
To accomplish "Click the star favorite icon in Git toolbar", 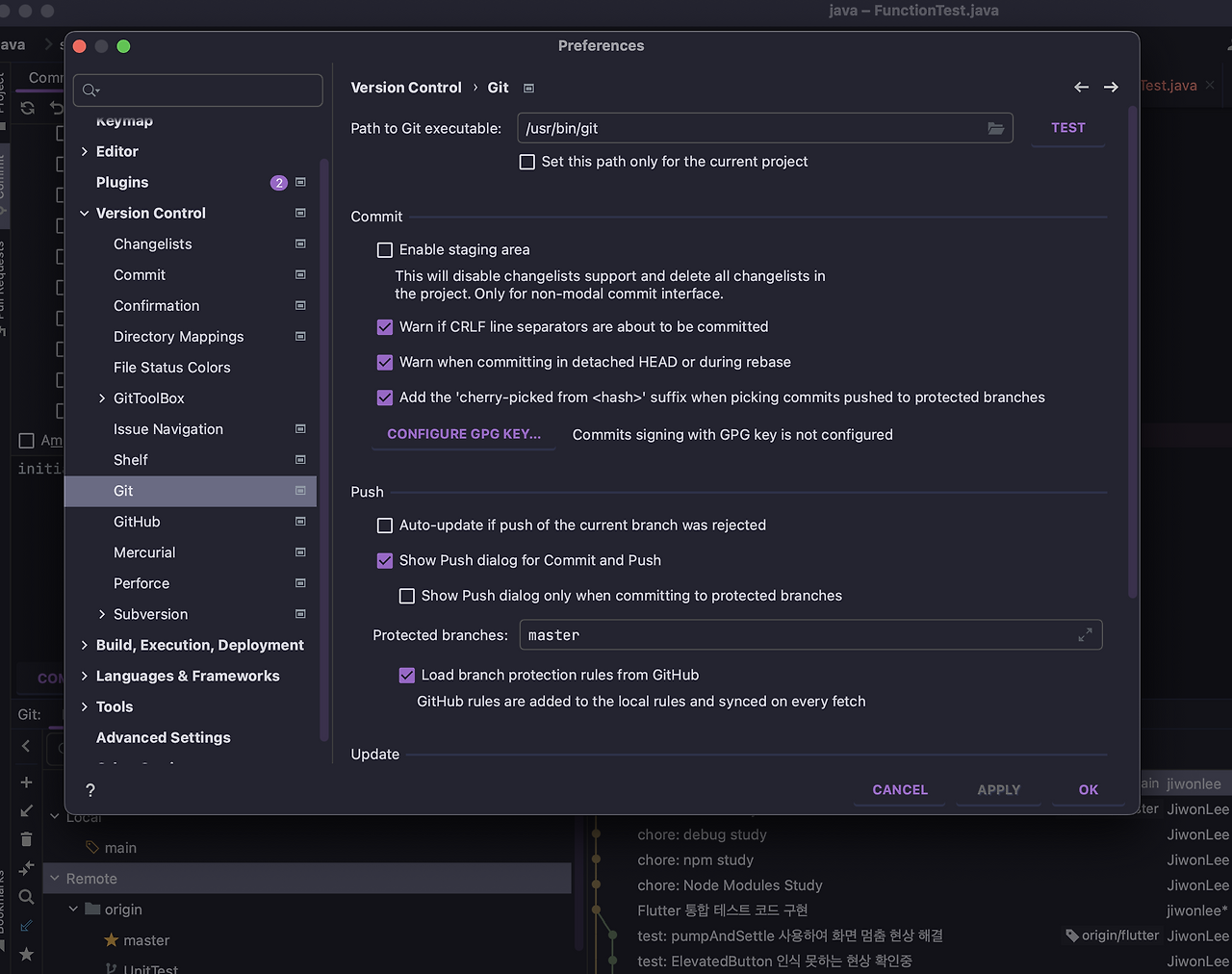I will (x=26, y=954).
